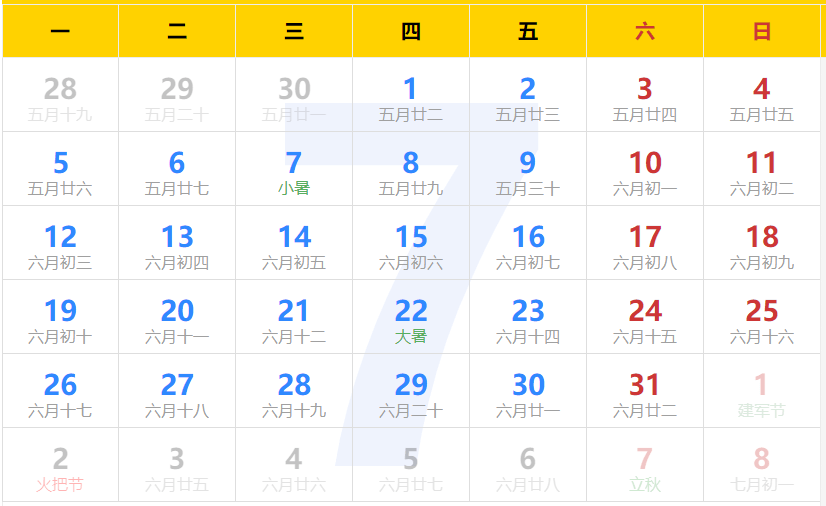
Task: Select date 1 labeled 五月廿二
Action: [411, 95]
